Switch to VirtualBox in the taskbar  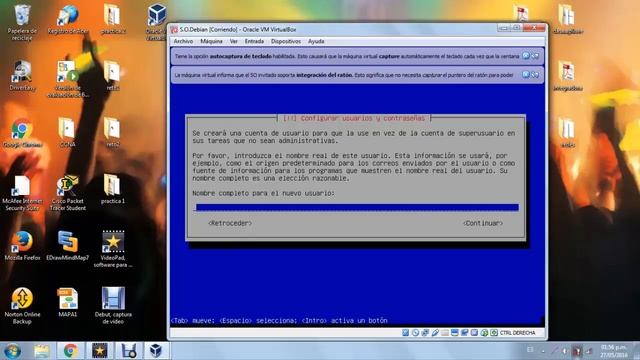(156, 351)
